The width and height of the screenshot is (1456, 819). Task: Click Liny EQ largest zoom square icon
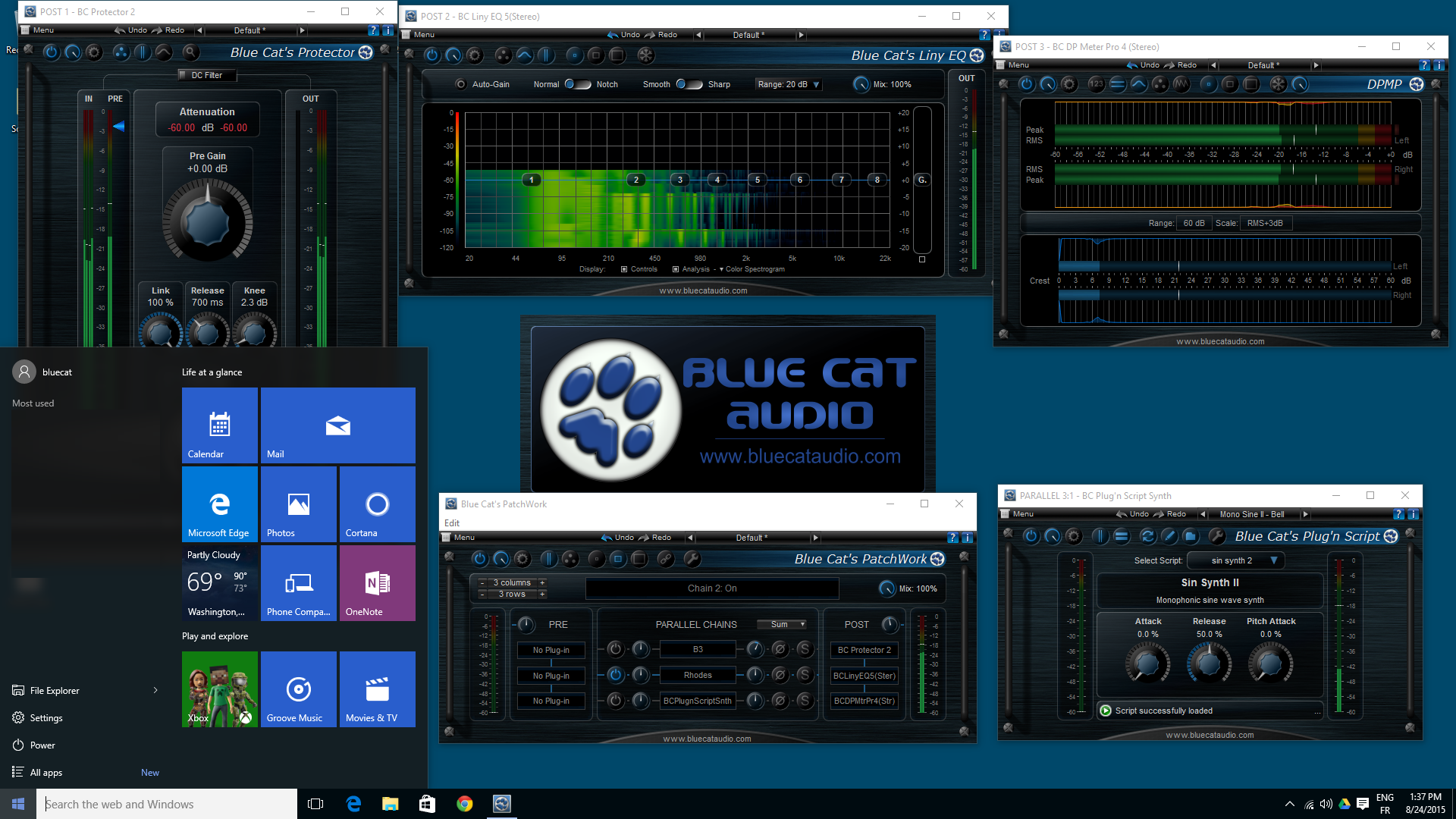click(x=617, y=55)
